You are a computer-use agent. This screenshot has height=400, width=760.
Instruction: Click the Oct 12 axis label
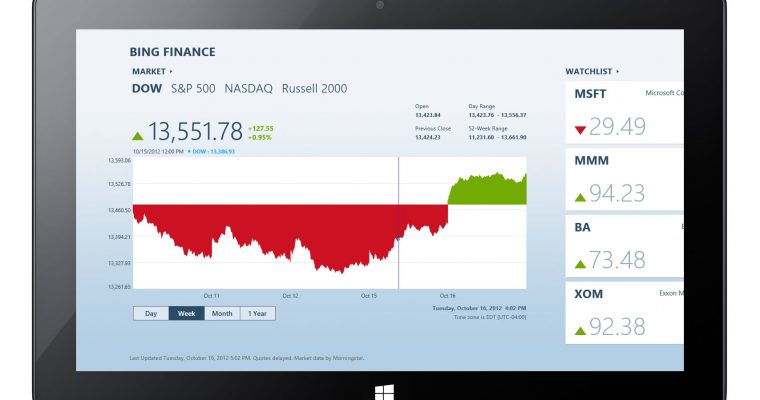point(290,296)
